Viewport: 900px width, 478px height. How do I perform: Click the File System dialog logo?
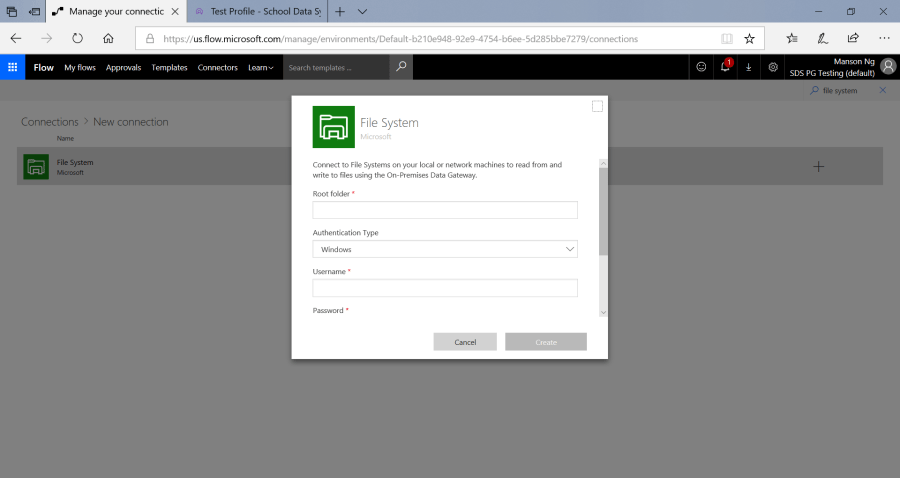pos(333,127)
